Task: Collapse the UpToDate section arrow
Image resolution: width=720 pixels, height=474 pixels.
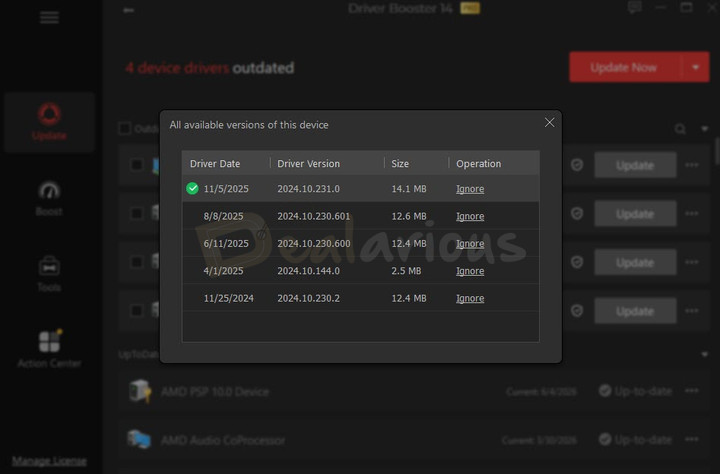Action: click(x=704, y=355)
